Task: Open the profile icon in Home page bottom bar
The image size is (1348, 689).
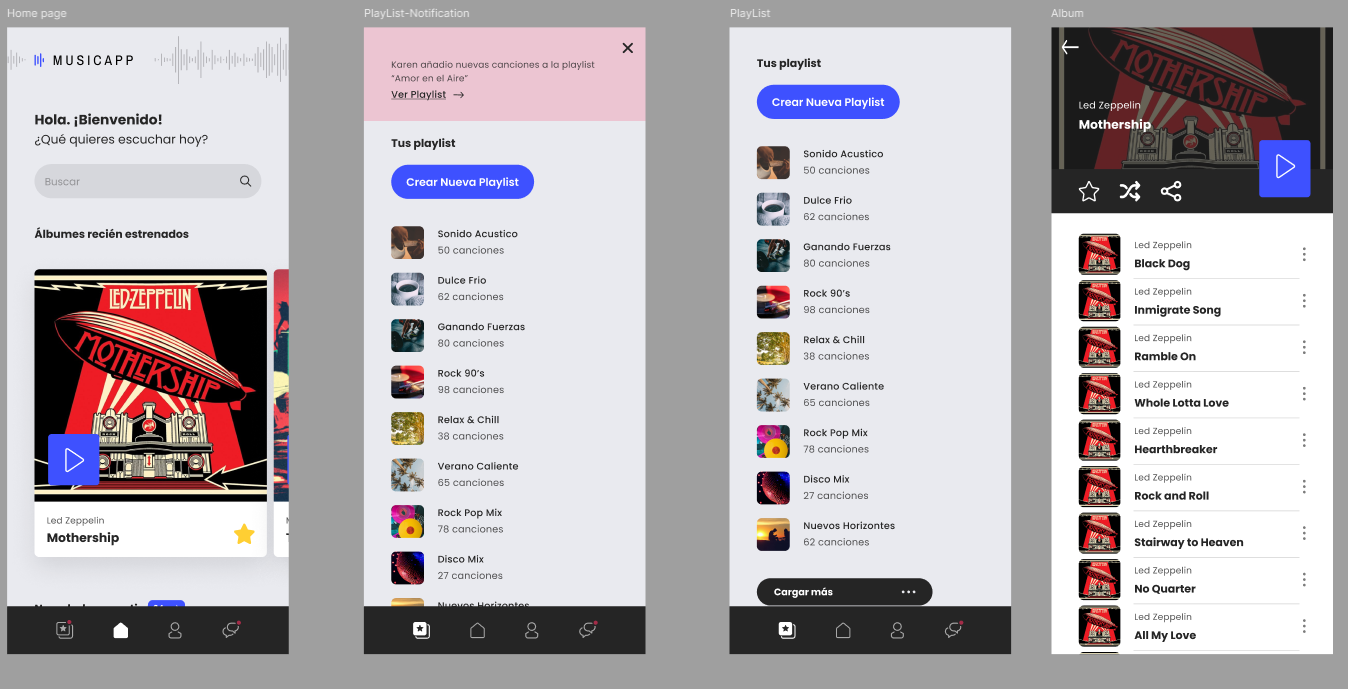Action: pyautogui.click(x=175, y=630)
